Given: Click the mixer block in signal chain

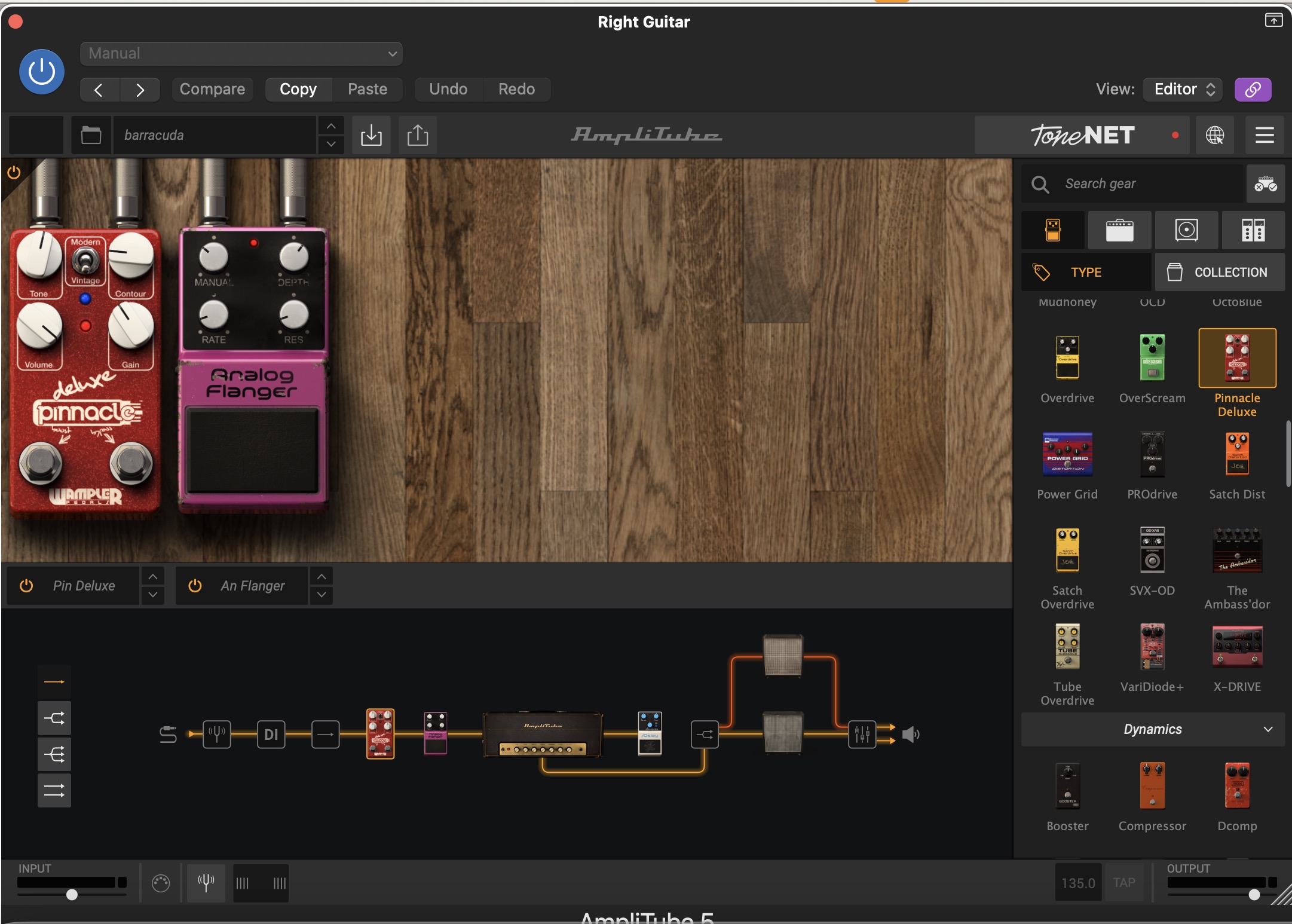Looking at the screenshot, I should pyautogui.click(x=862, y=734).
